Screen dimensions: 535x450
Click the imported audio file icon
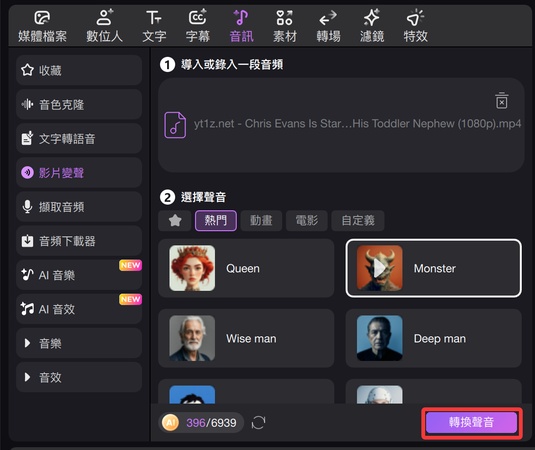[175, 125]
